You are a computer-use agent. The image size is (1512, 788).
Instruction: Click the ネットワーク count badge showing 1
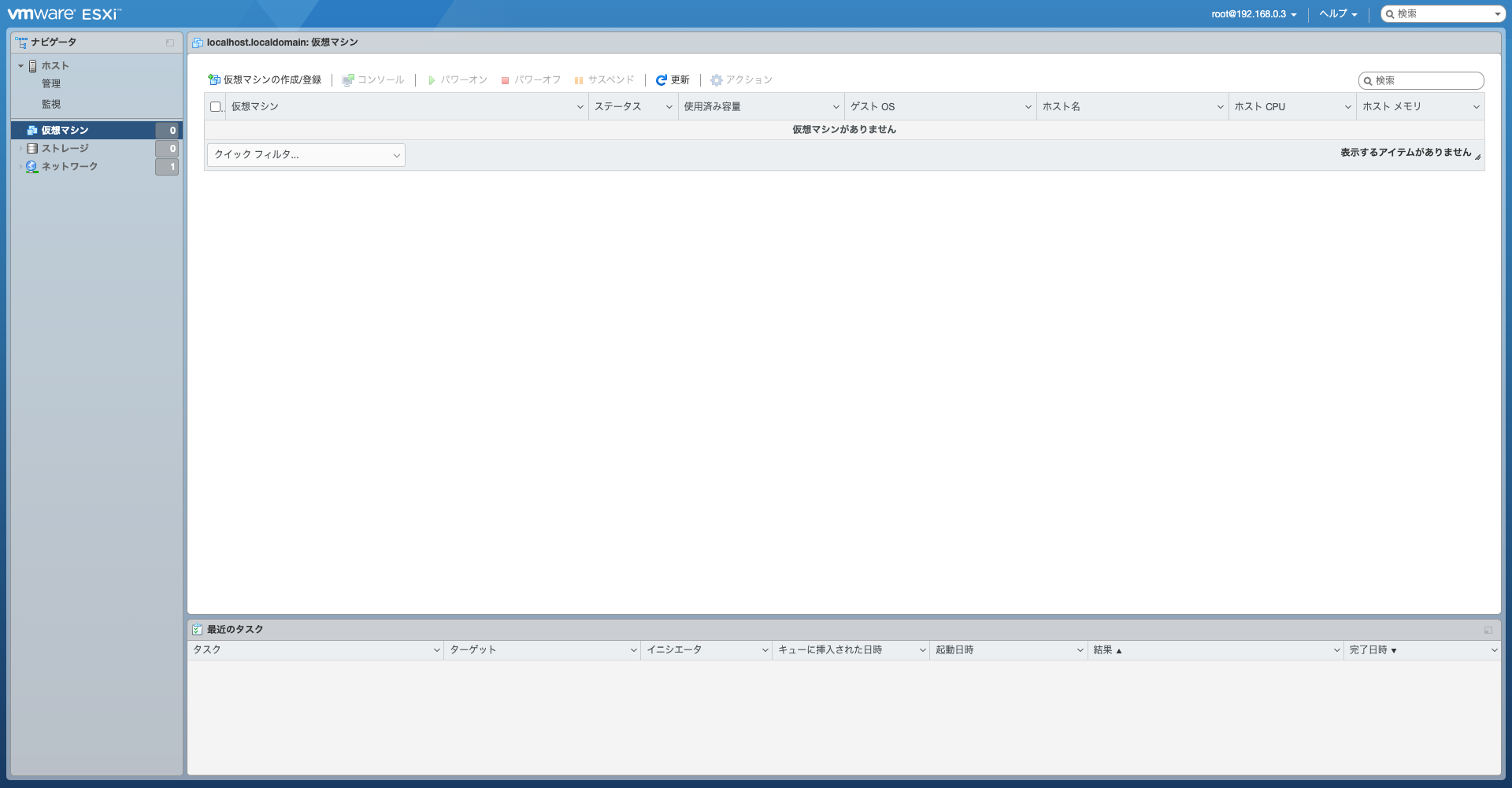click(x=167, y=167)
